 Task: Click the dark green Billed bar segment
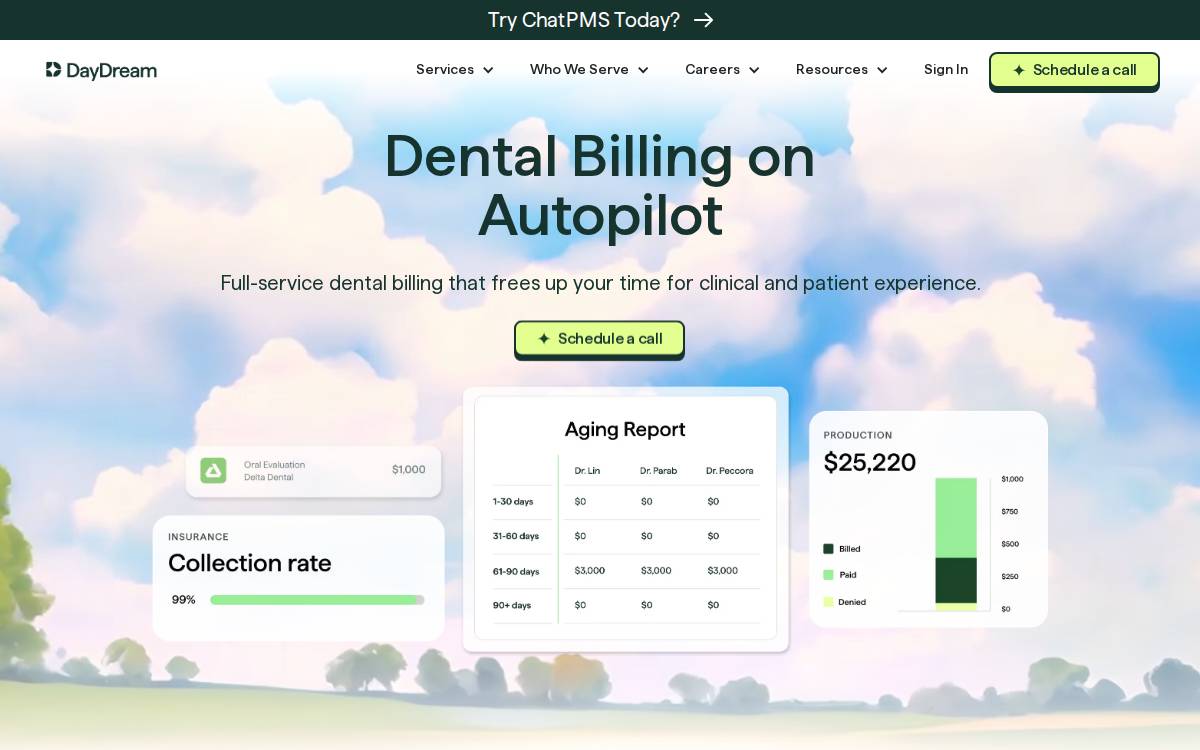coord(956,581)
